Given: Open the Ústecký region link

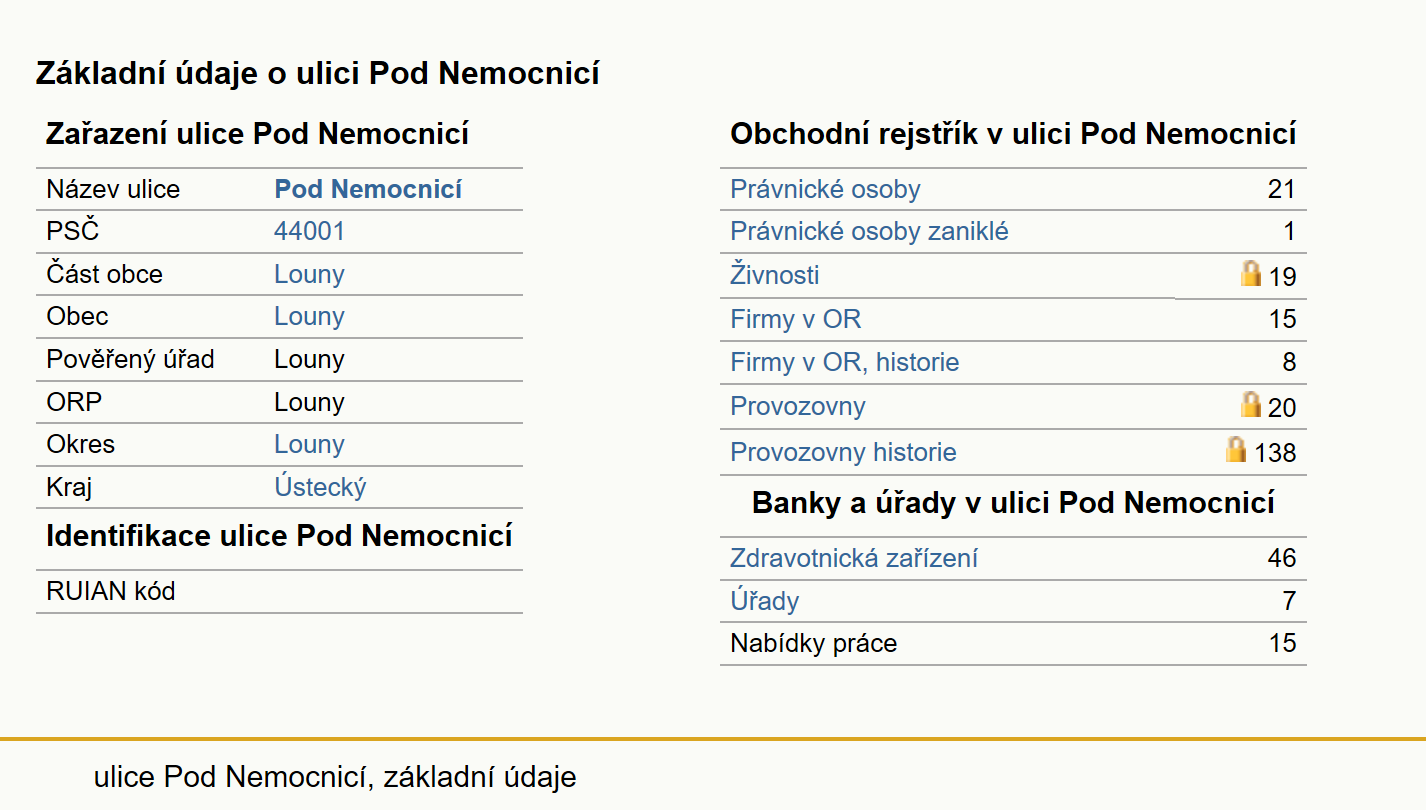Looking at the screenshot, I should 320,487.
